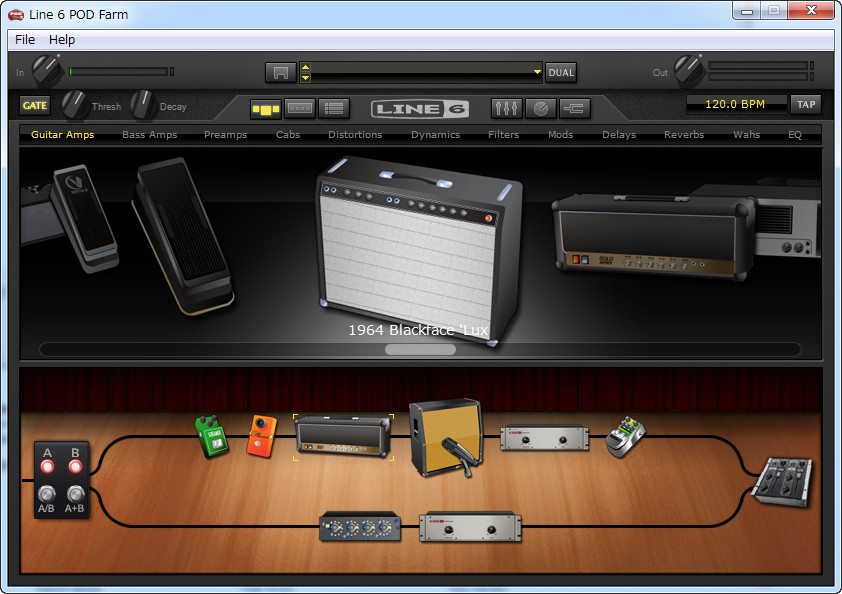This screenshot has width=842, height=594.
Task: Select the rack unit on tone B path
Action: [470, 527]
